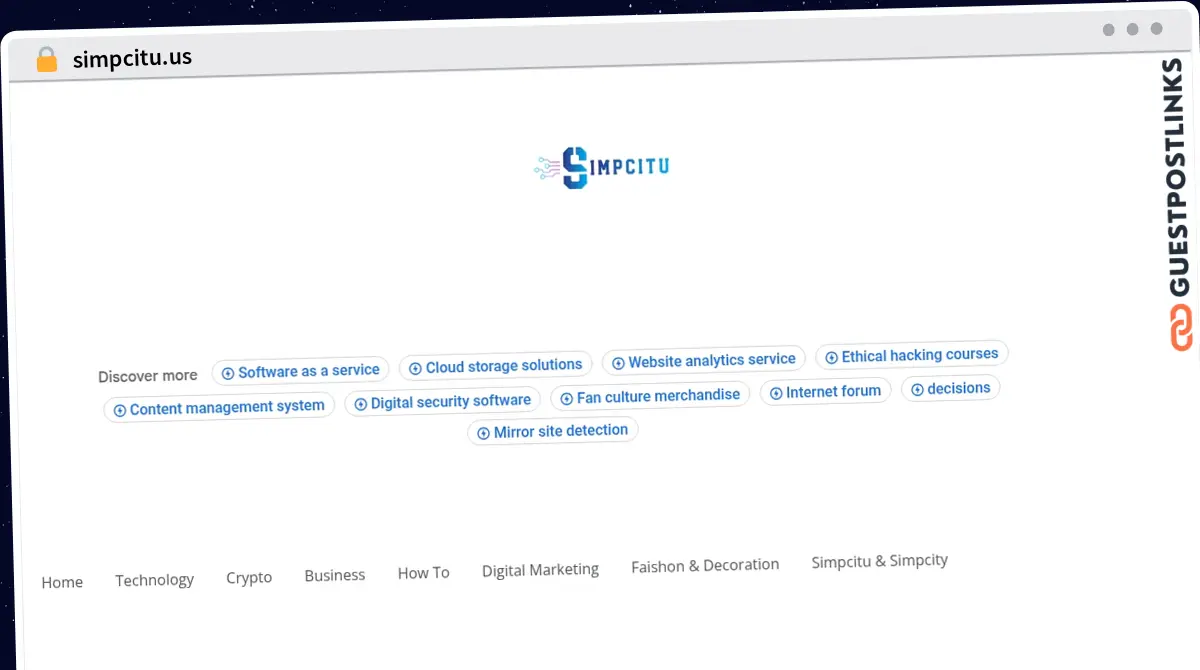Go to the Home page
This screenshot has width=1200, height=670.
(62, 581)
